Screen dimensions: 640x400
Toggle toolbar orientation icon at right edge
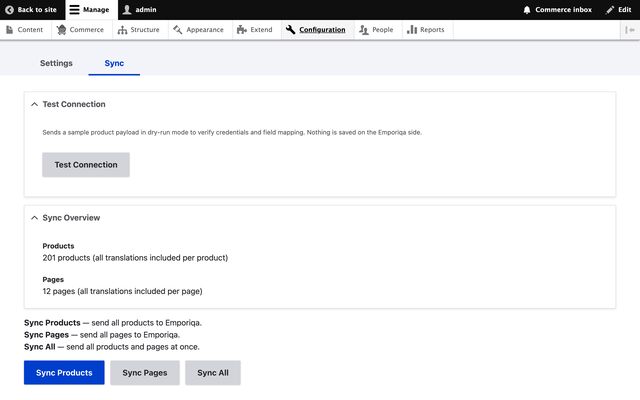(x=629, y=30)
